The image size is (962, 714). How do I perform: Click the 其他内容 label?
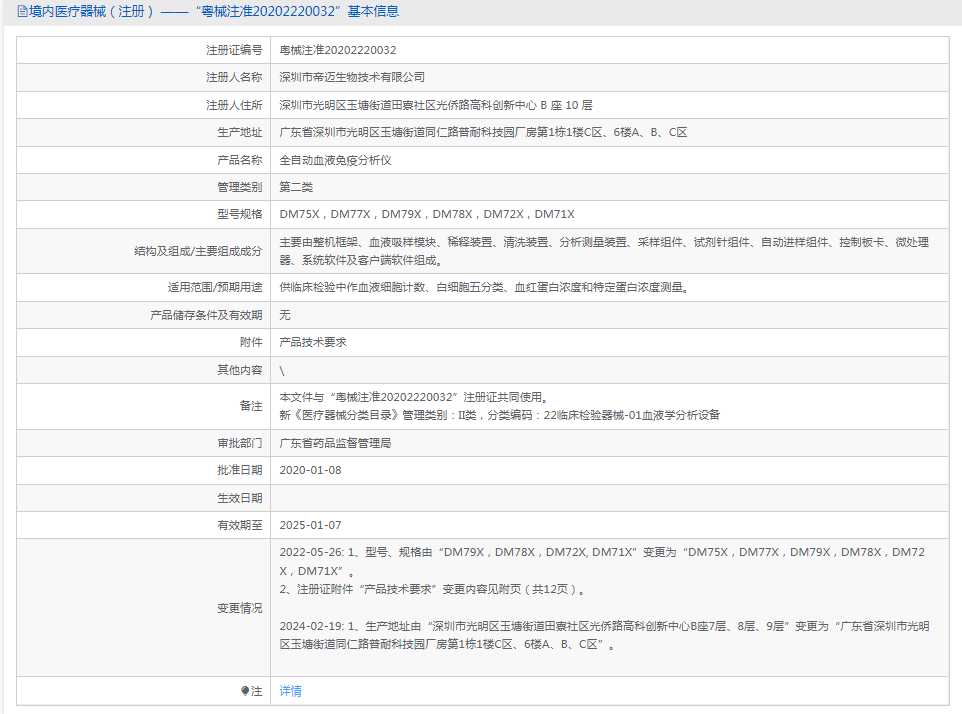[x=240, y=370]
